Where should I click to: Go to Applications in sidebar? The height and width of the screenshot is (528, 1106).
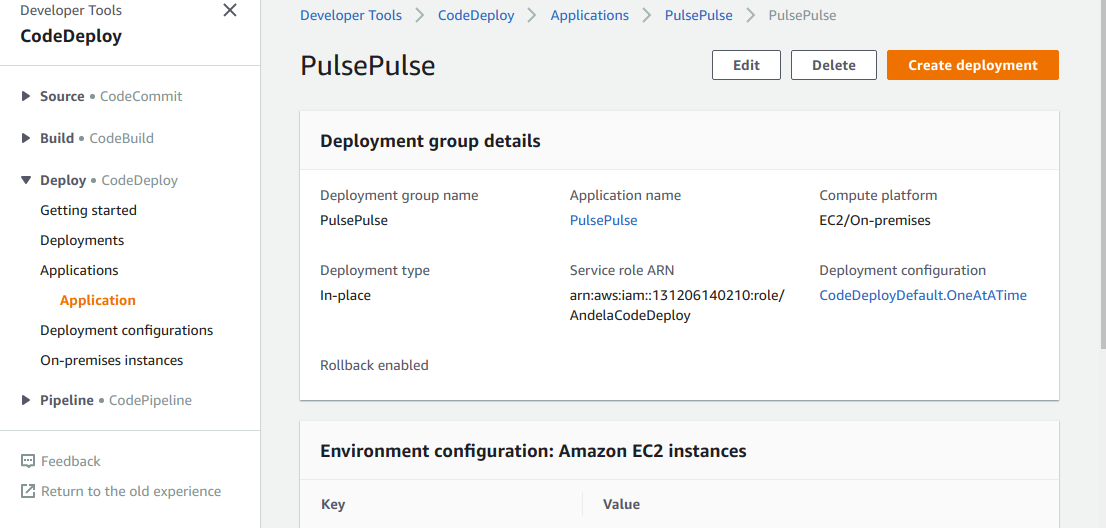(79, 270)
